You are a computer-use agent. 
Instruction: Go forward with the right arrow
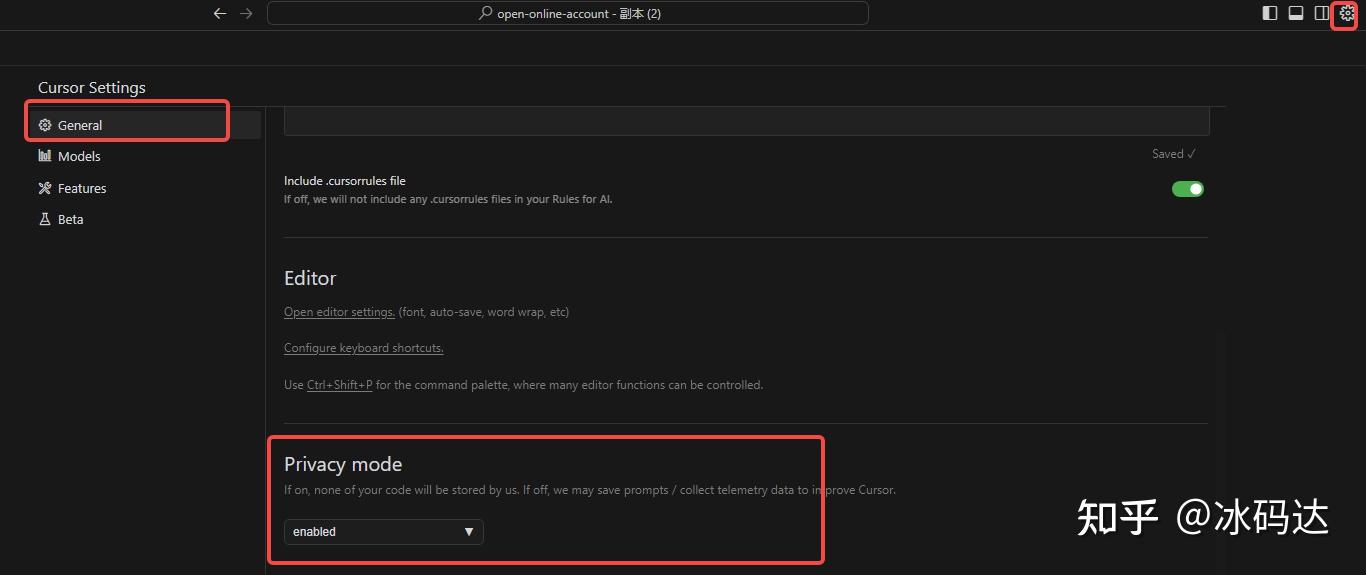pyautogui.click(x=247, y=13)
